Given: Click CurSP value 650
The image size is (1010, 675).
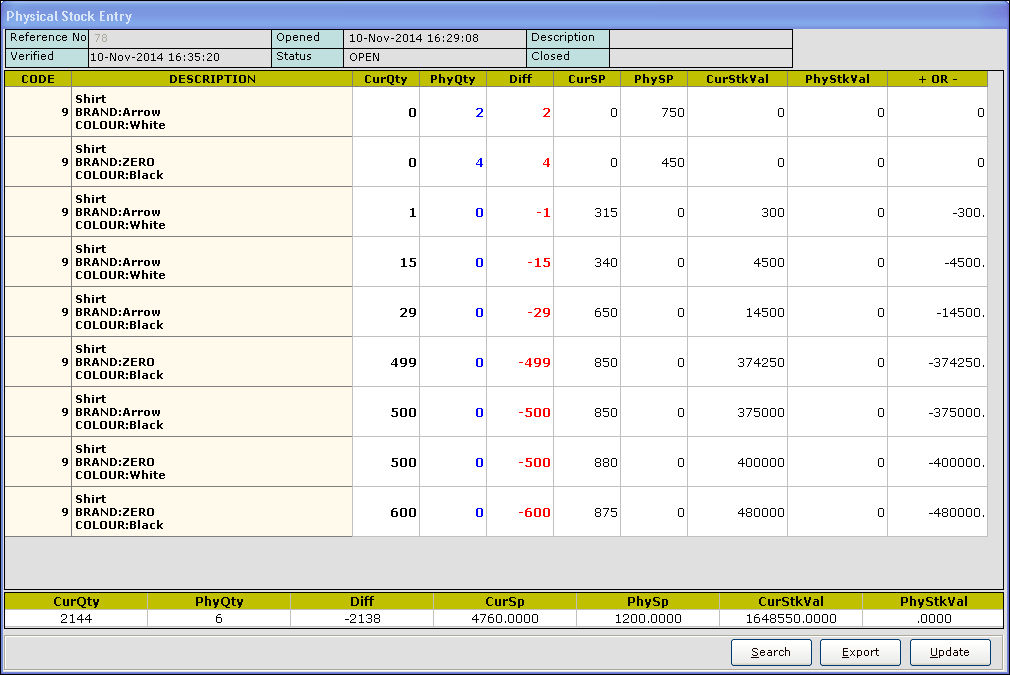Looking at the screenshot, I should [587, 312].
